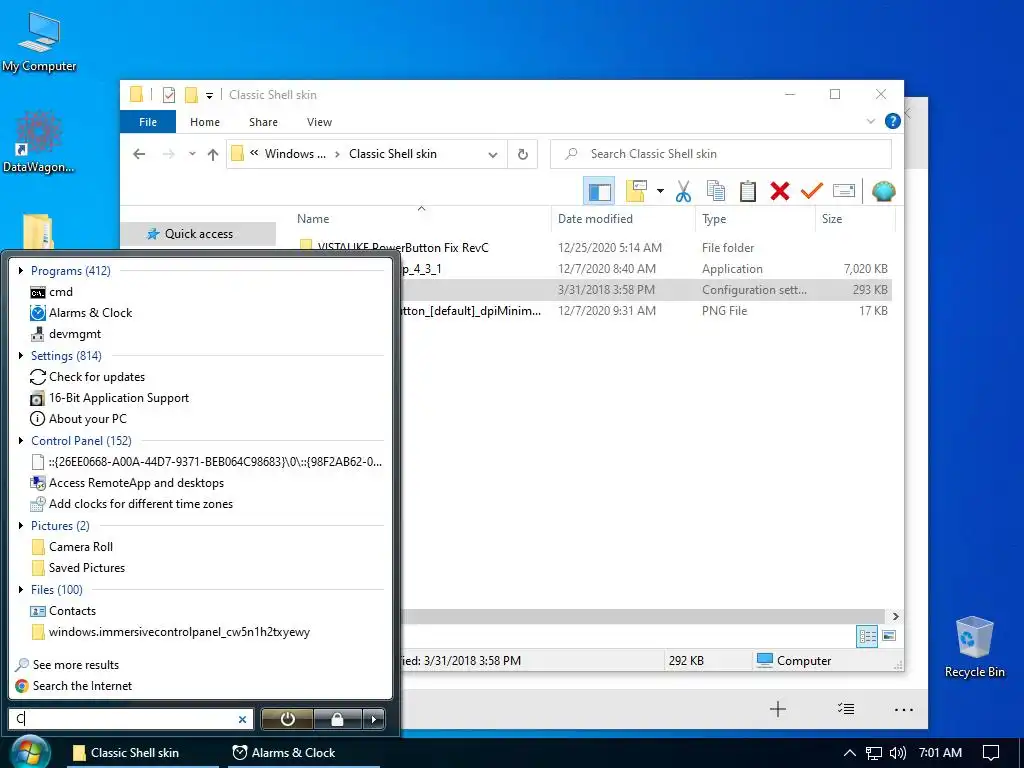Go back with the Back arrow

point(139,154)
